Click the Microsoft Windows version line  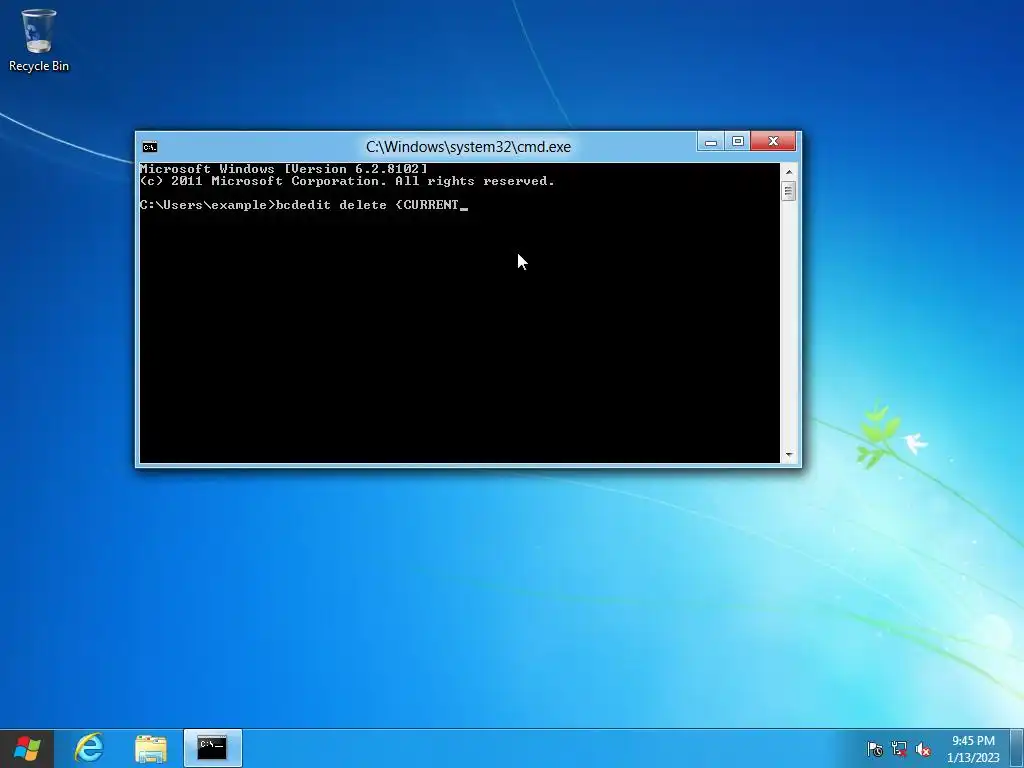click(x=283, y=168)
